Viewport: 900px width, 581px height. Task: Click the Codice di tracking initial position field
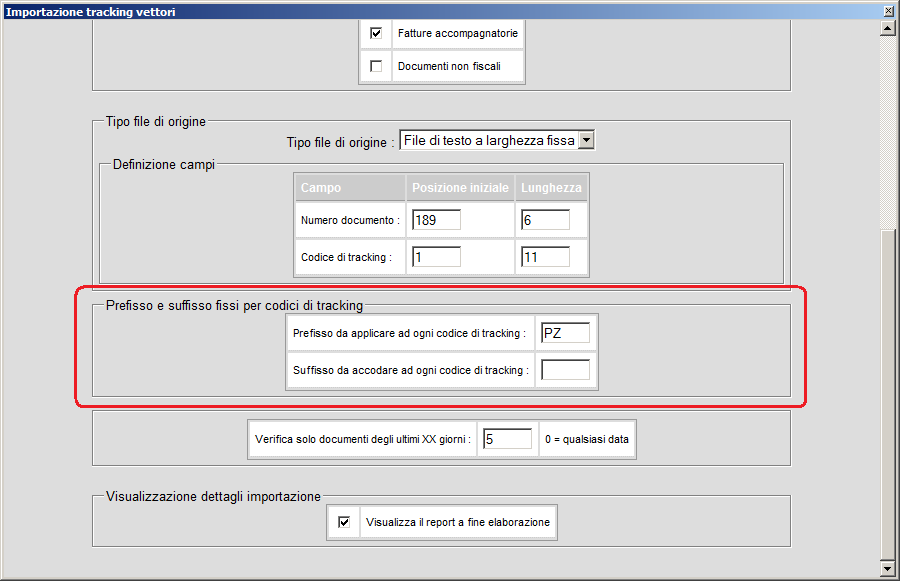[436, 257]
